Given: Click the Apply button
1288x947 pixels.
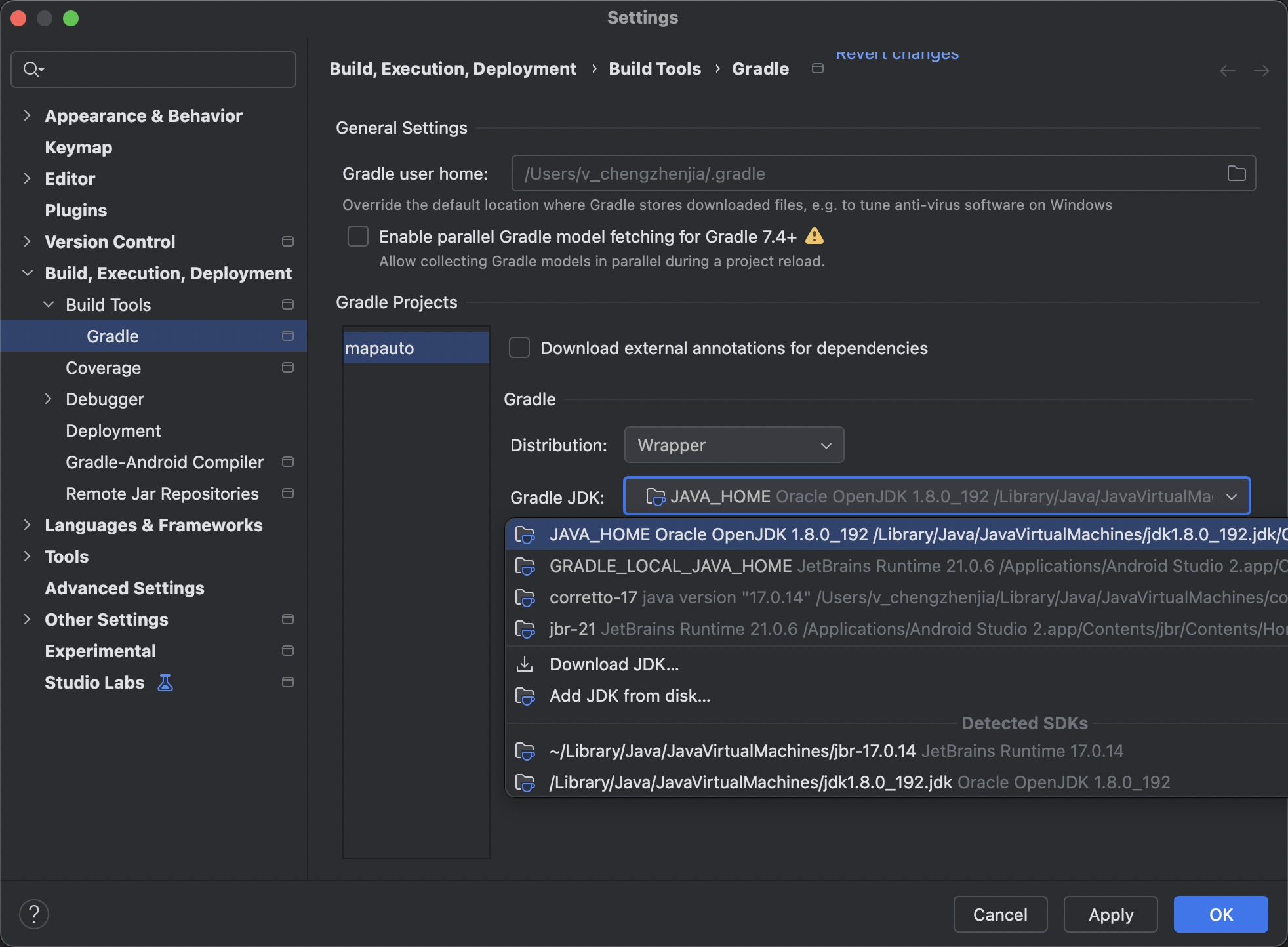Looking at the screenshot, I should pos(1110,914).
